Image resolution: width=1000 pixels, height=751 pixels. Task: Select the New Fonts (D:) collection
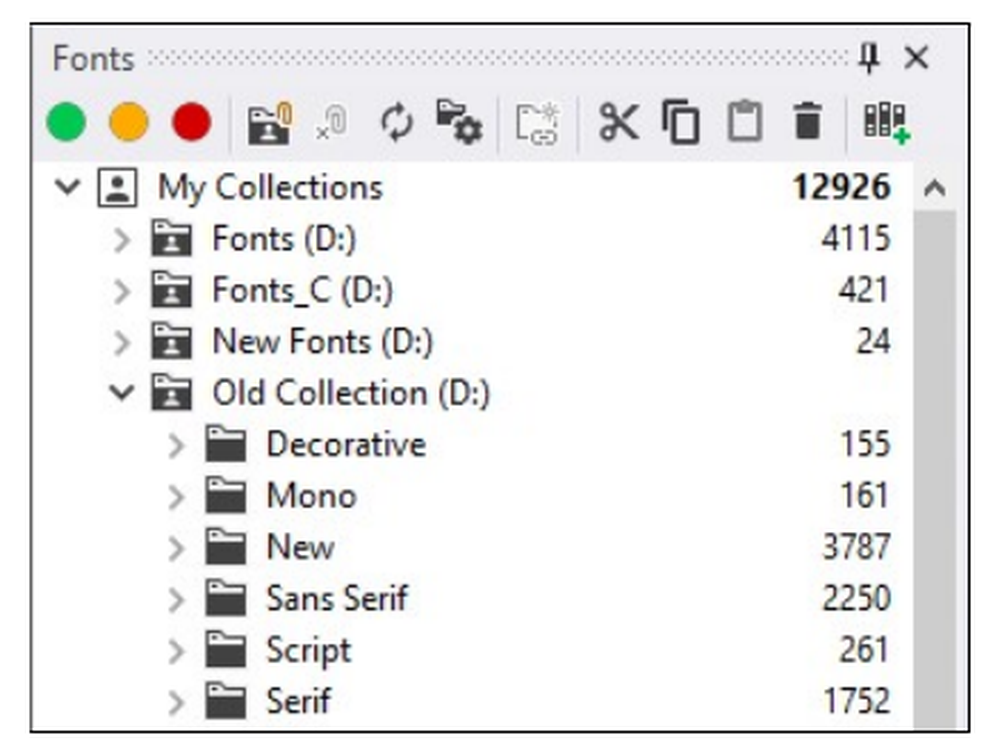click(x=322, y=342)
